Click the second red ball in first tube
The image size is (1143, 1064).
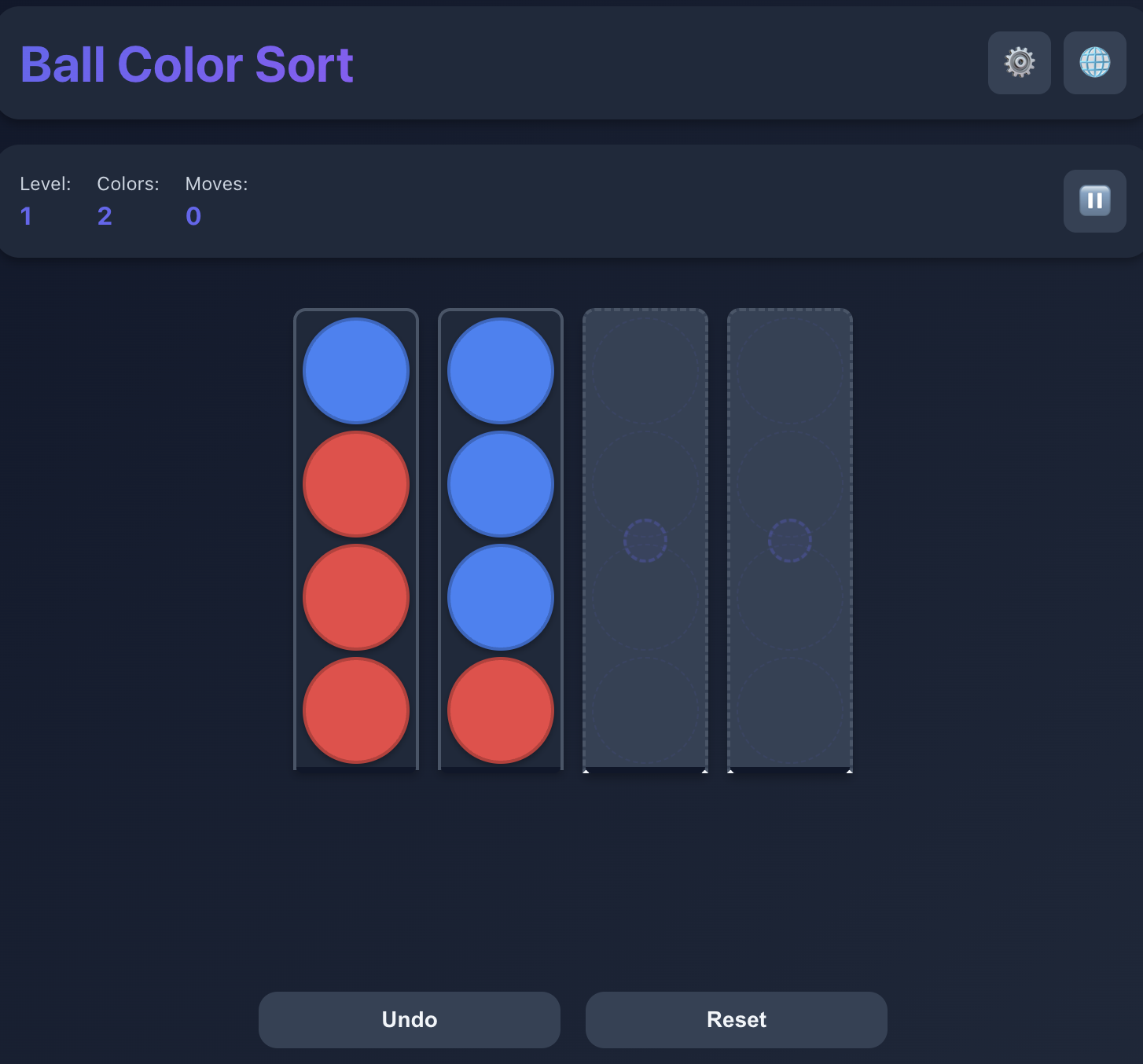356,484
